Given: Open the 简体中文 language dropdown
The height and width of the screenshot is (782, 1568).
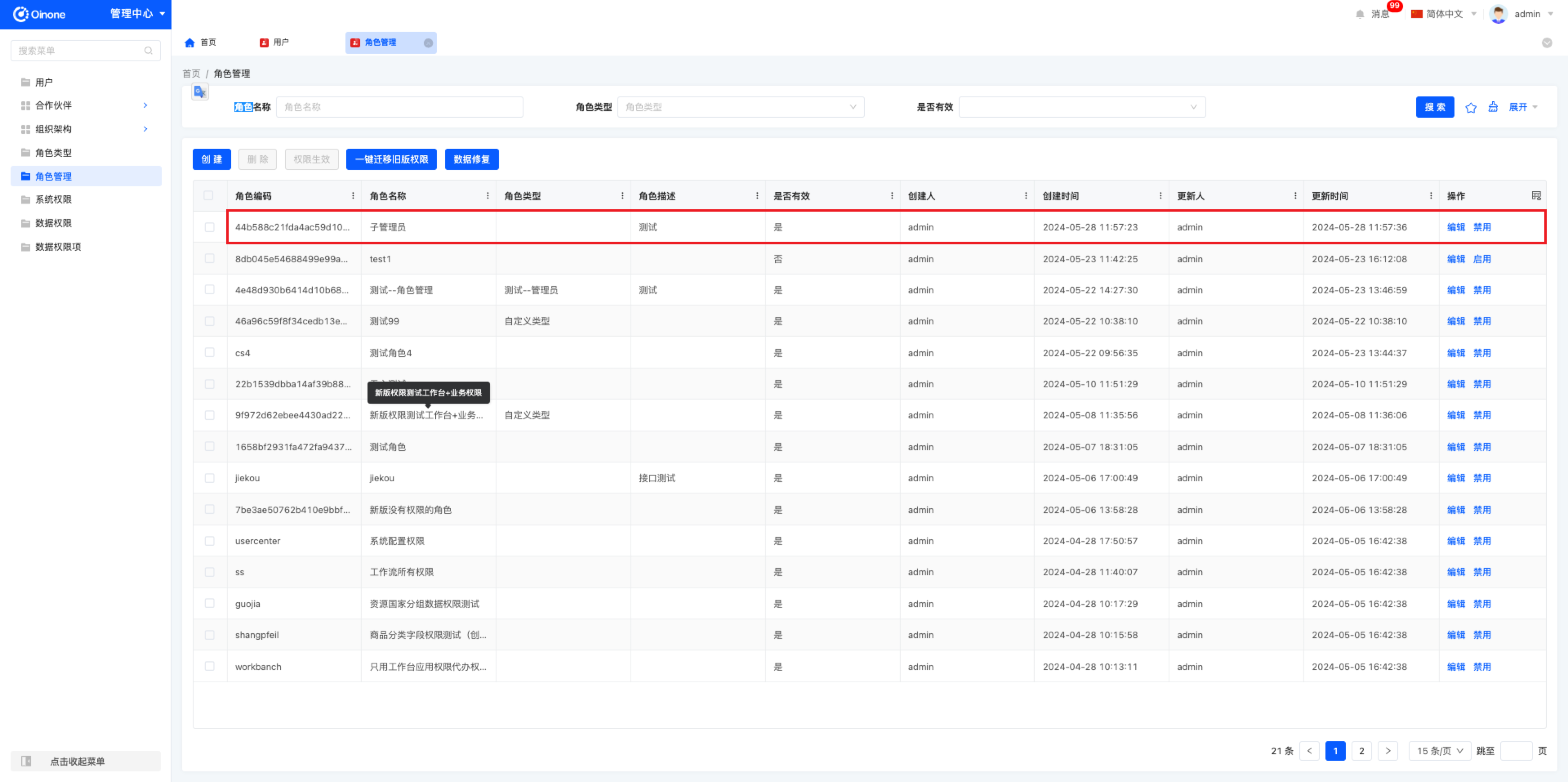Looking at the screenshot, I should click(1444, 14).
